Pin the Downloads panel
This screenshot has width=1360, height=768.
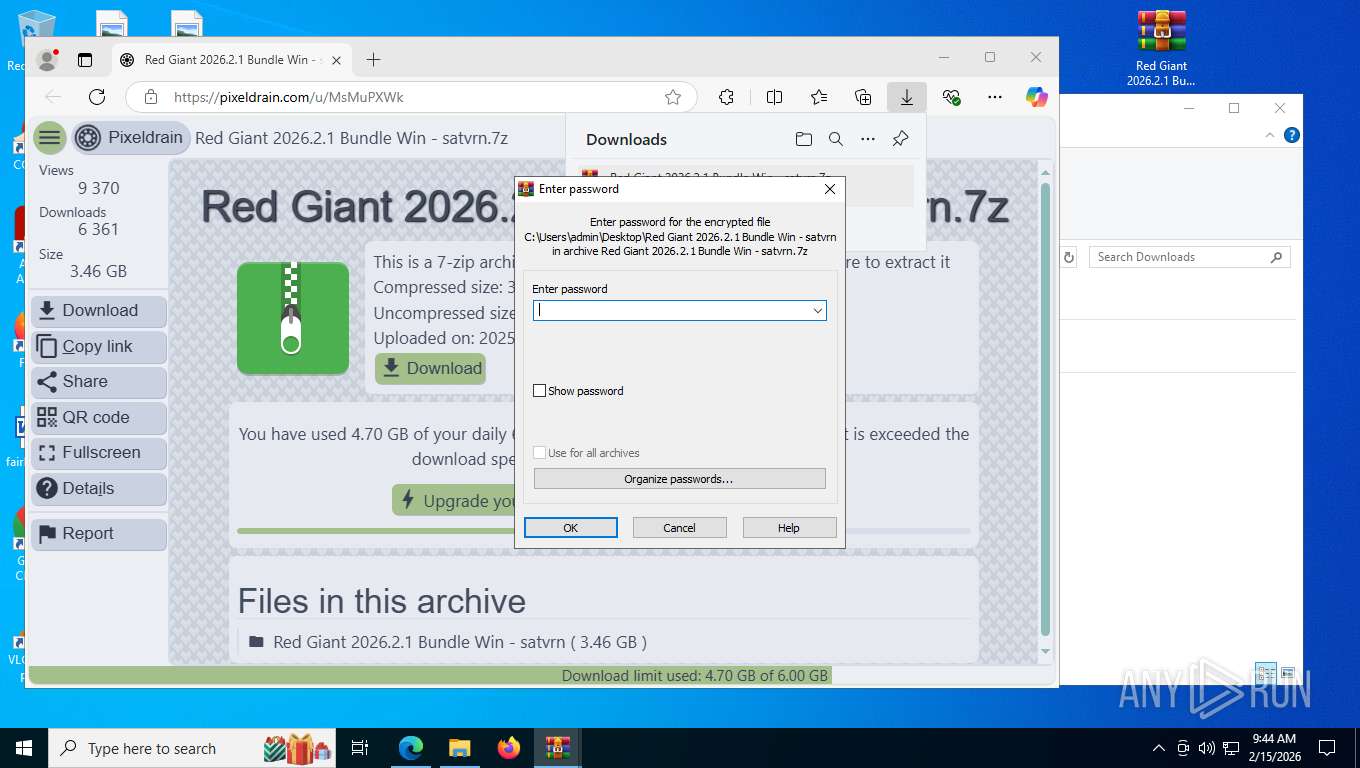(900, 139)
